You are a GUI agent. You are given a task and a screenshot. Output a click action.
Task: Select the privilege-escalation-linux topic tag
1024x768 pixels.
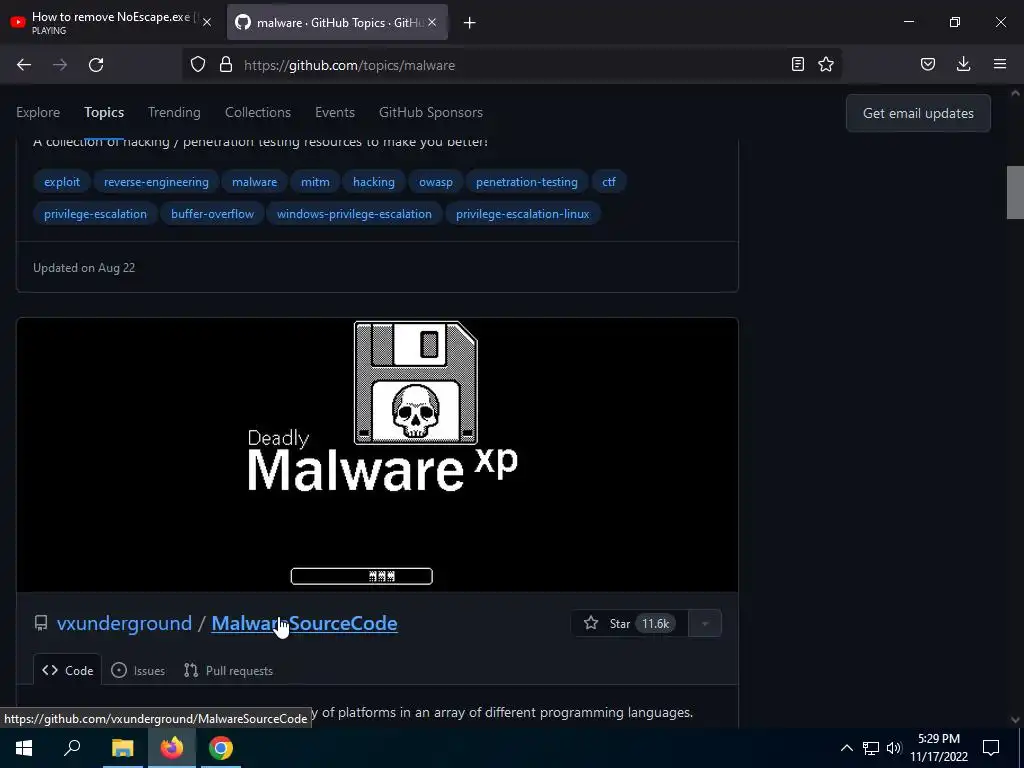[x=522, y=214]
